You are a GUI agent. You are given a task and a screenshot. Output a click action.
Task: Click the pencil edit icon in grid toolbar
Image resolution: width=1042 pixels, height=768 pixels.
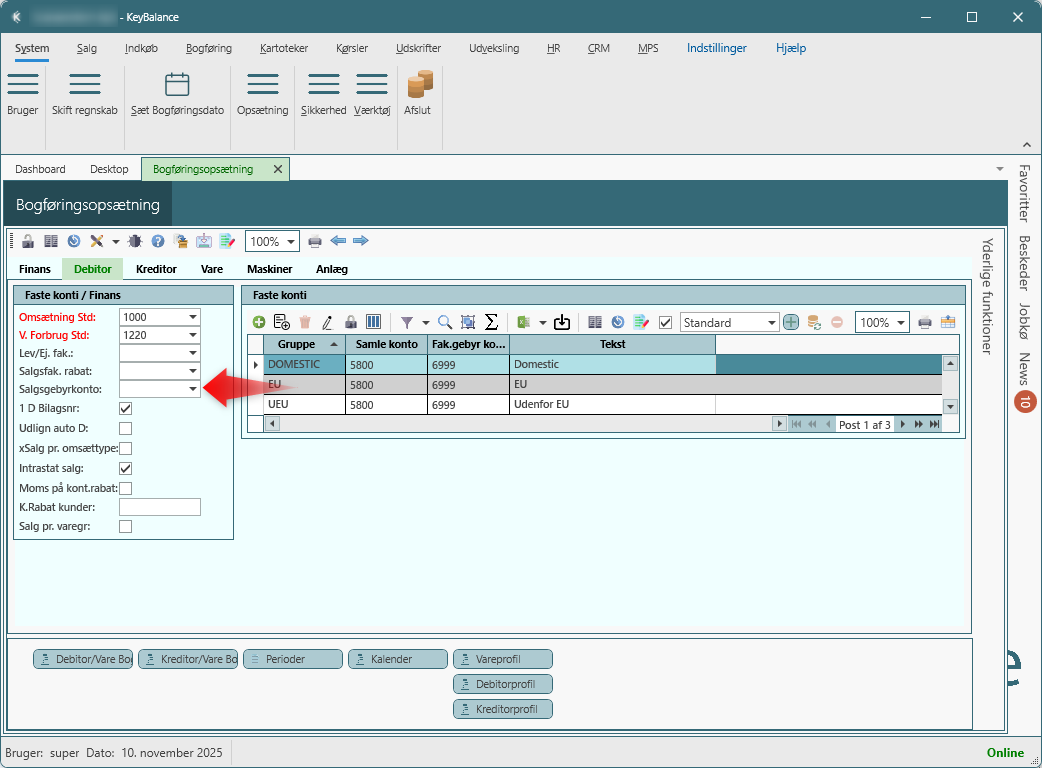point(327,323)
